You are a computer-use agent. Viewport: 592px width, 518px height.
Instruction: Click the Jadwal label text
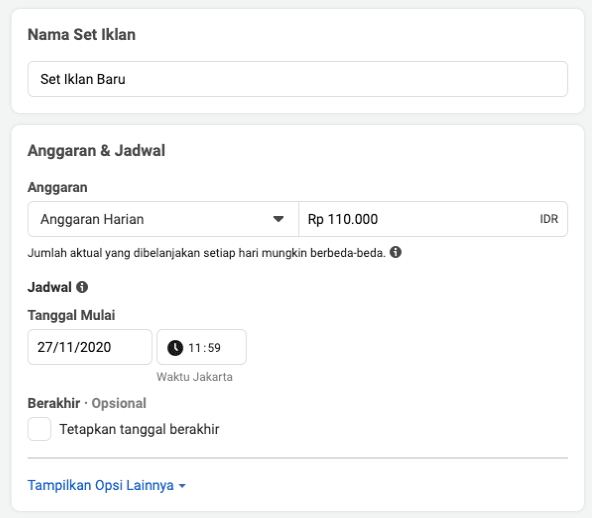tap(49, 287)
